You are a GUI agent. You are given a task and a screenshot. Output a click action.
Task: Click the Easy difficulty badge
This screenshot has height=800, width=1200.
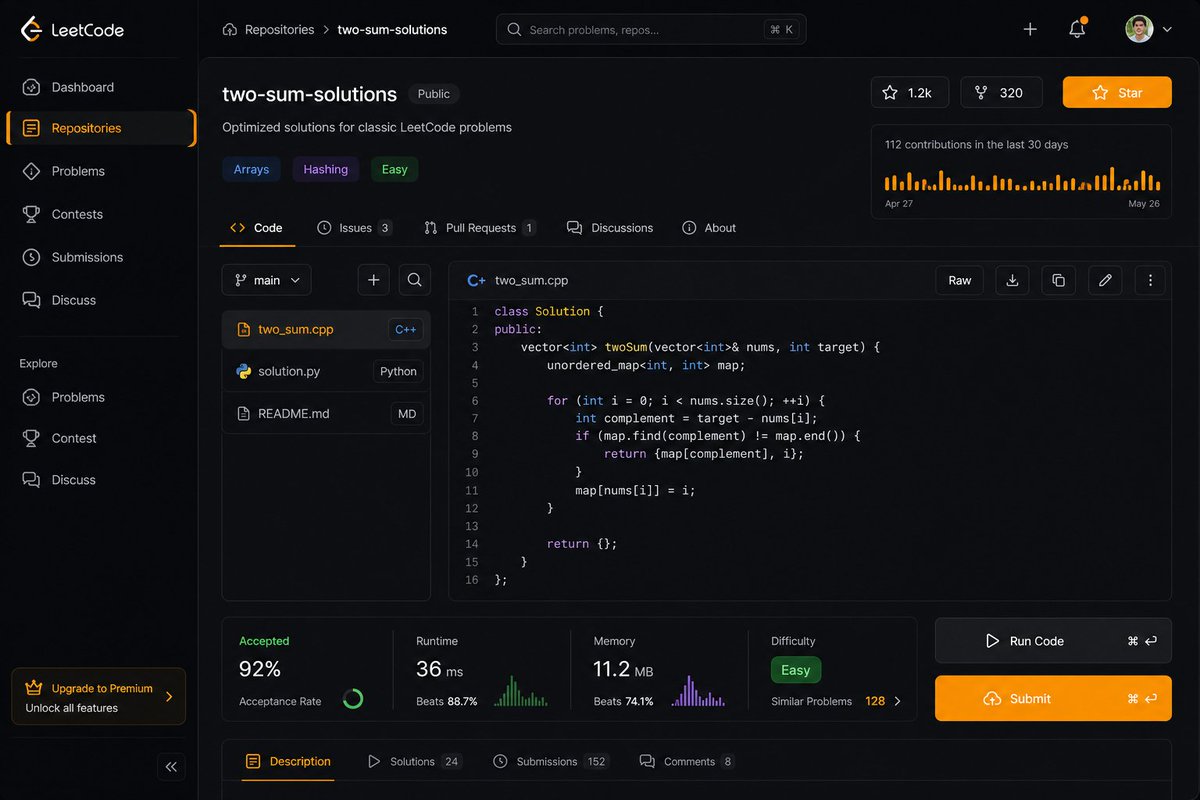point(796,670)
